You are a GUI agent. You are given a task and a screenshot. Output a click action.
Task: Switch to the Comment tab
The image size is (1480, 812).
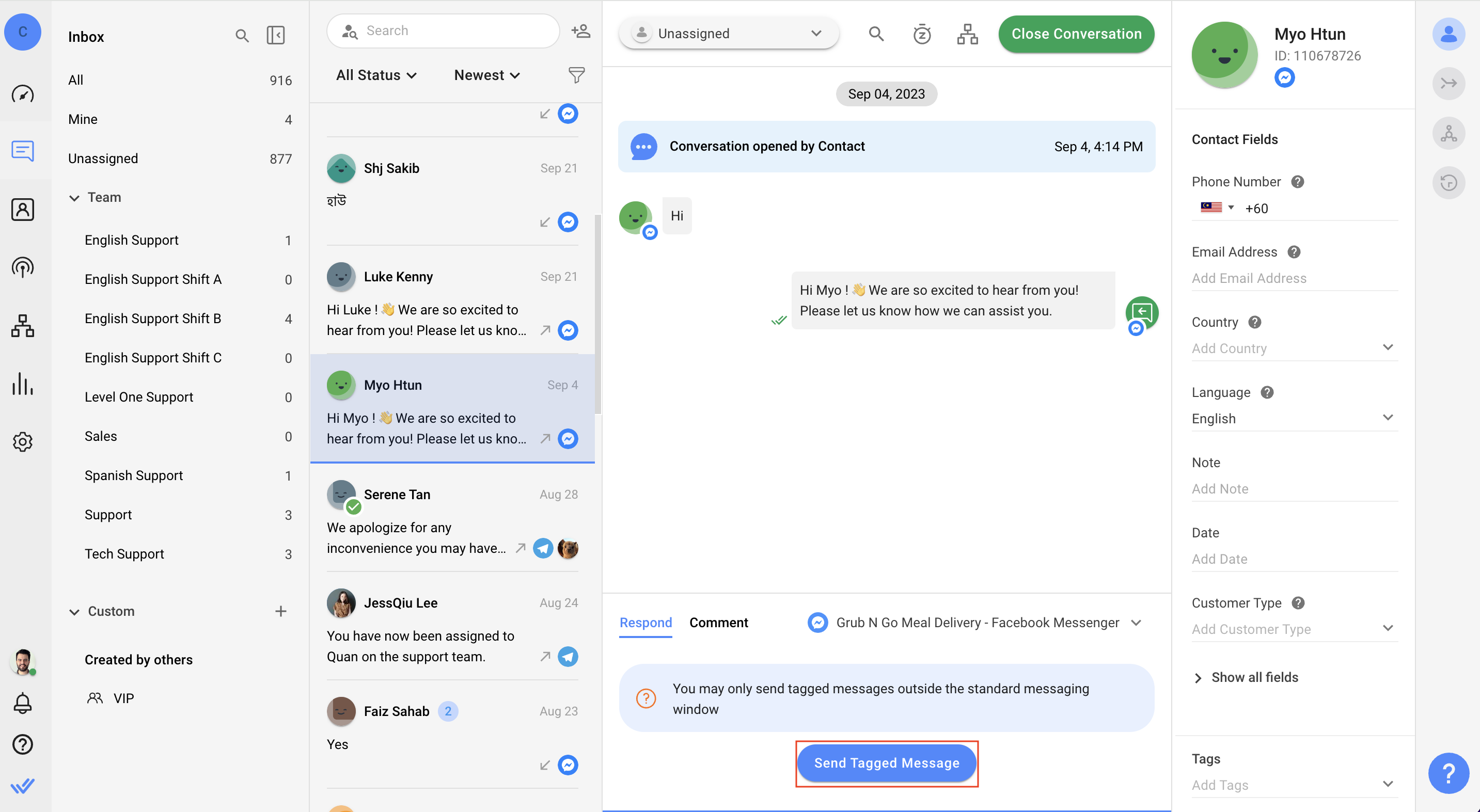[x=718, y=622]
